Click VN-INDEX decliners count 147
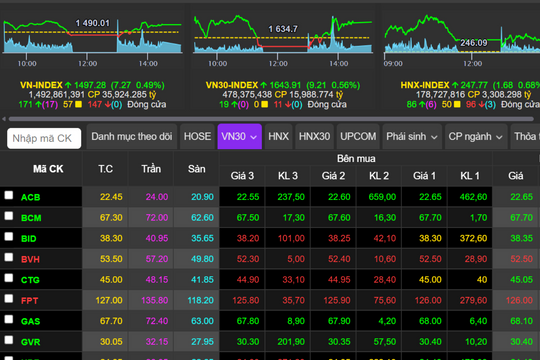This screenshot has width=540, height=360. click(95, 104)
